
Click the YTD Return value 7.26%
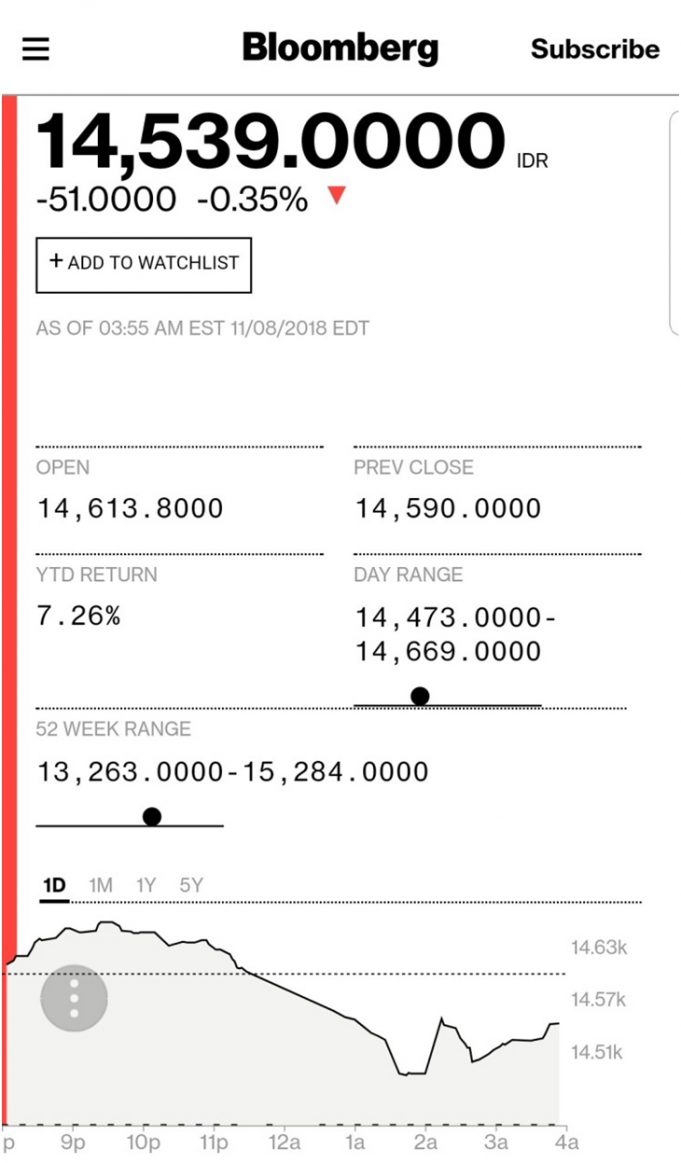pyautogui.click(x=78, y=616)
